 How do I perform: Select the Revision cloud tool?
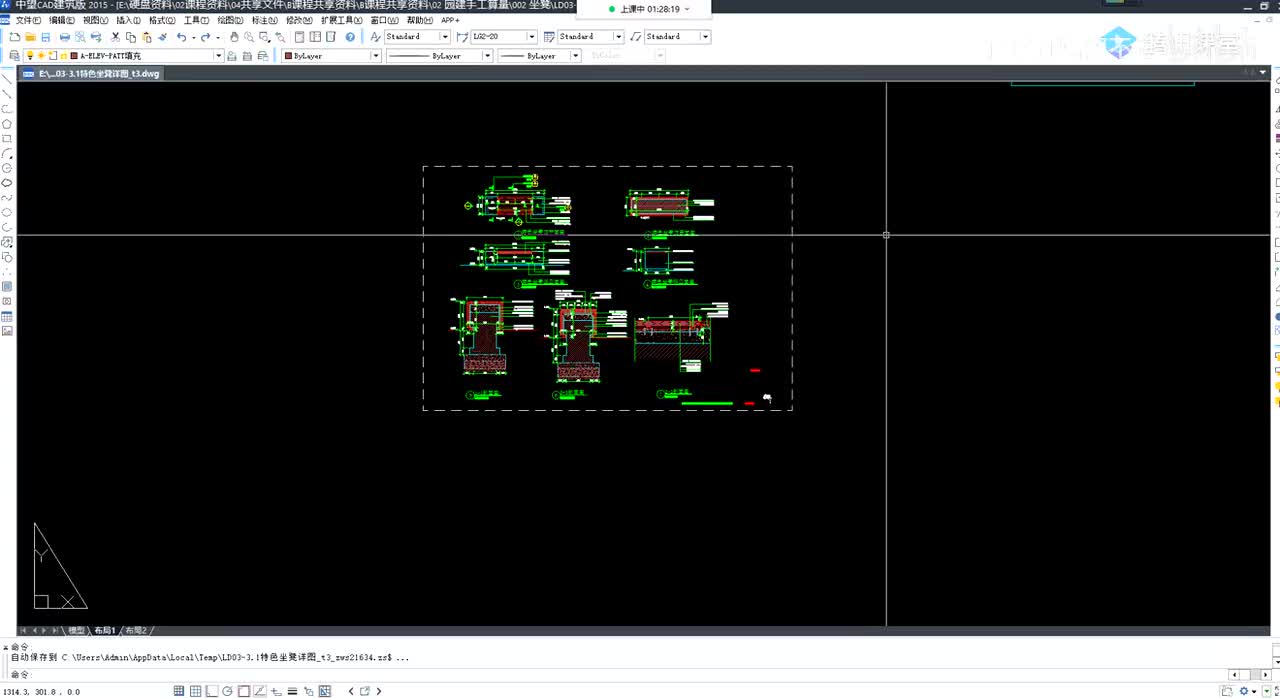coord(7,183)
